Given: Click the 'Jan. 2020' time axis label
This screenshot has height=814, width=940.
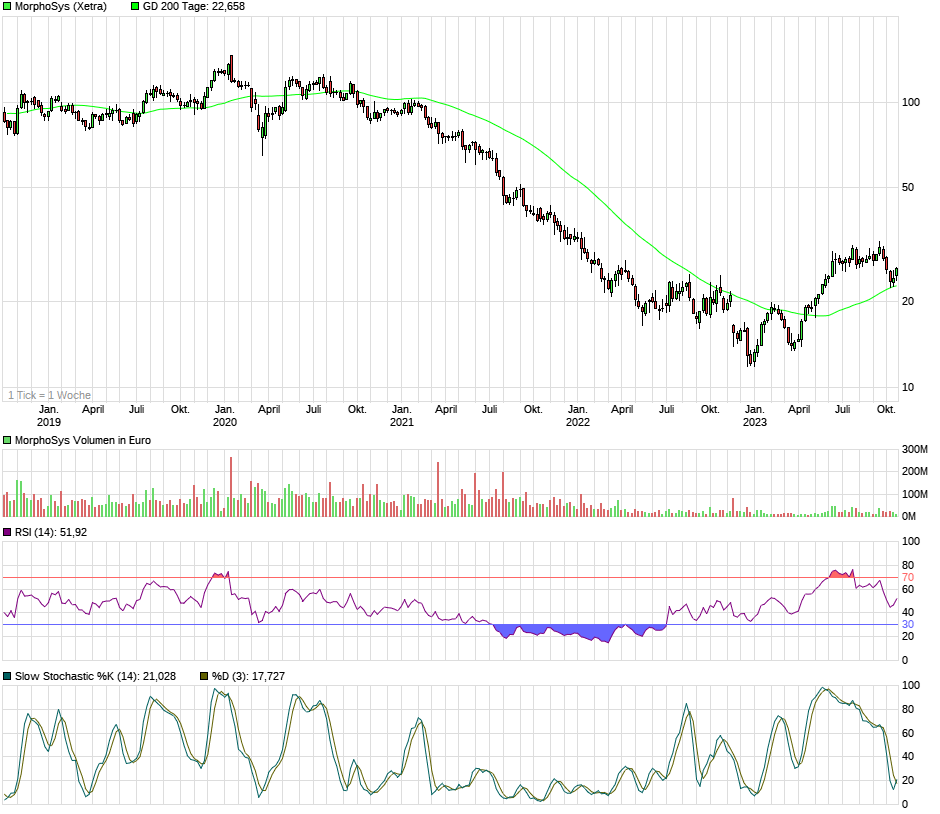Looking at the screenshot, I should [x=225, y=415].
